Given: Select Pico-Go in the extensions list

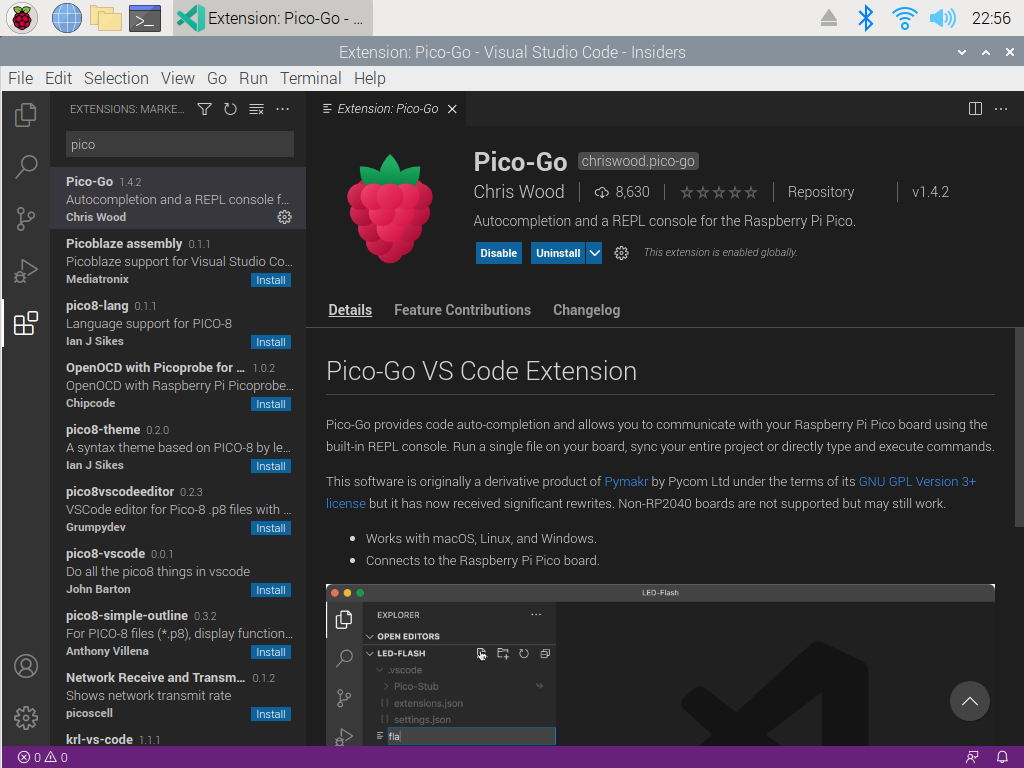Looking at the screenshot, I should click(x=178, y=199).
